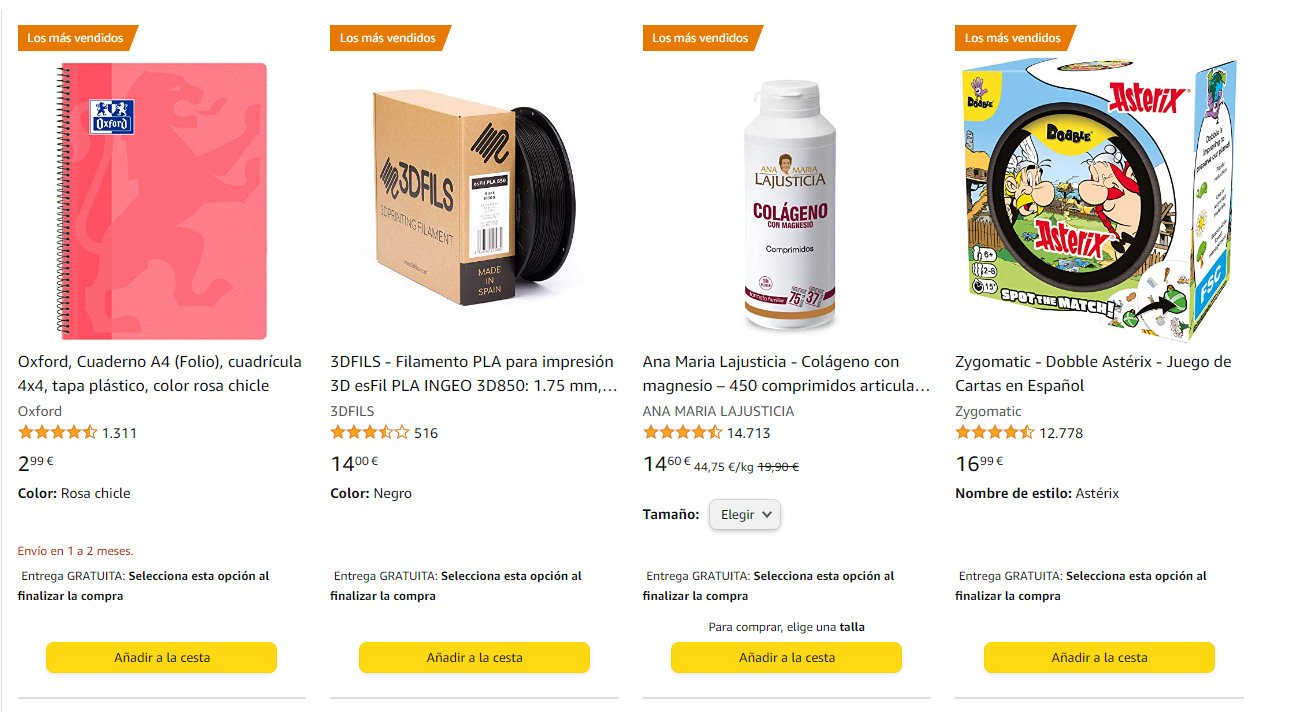This screenshot has height=712, width=1305.
Task: Open the Oxford Cuaderno A4 title link
Action: click(144, 374)
